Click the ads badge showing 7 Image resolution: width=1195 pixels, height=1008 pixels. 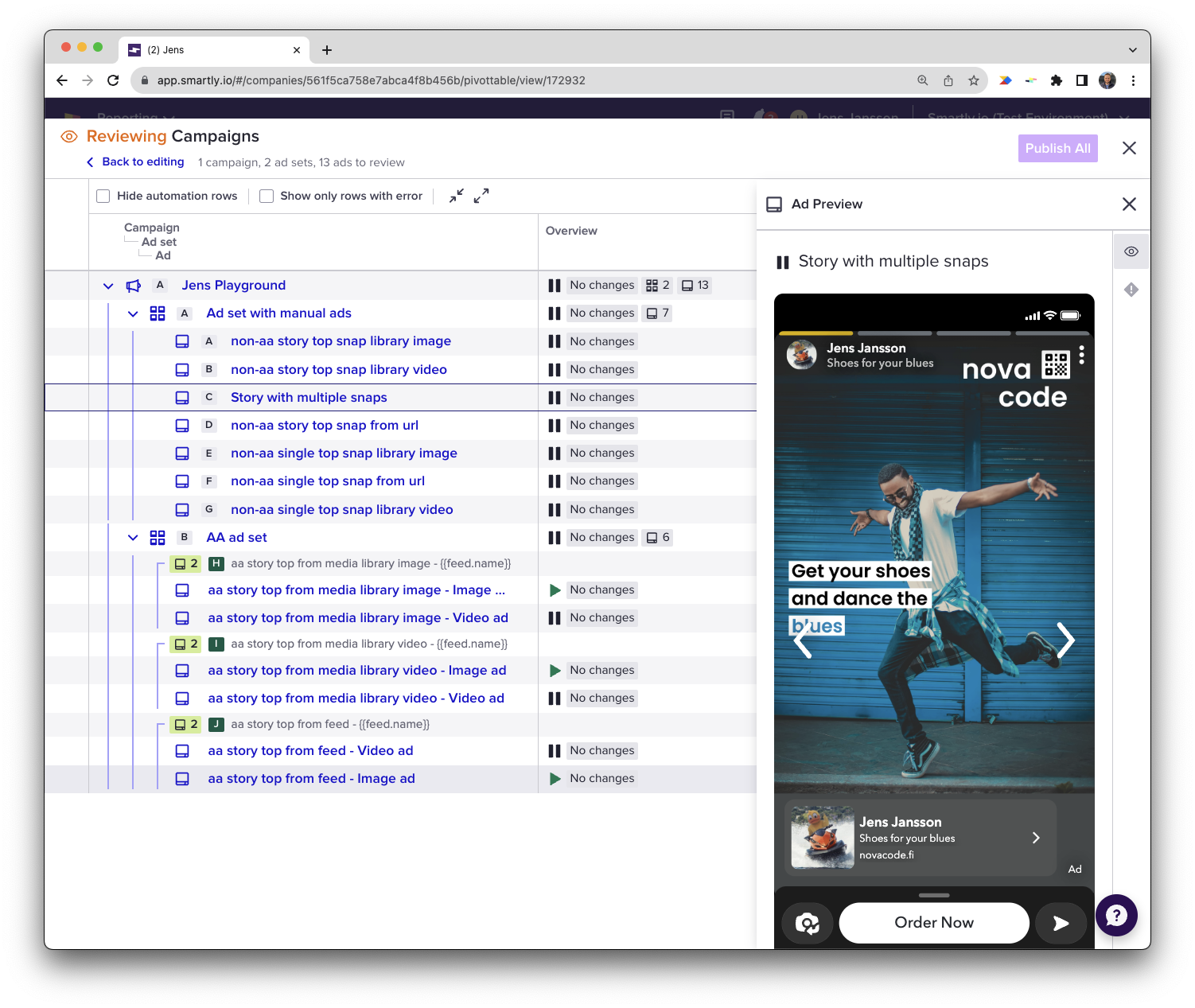point(658,313)
